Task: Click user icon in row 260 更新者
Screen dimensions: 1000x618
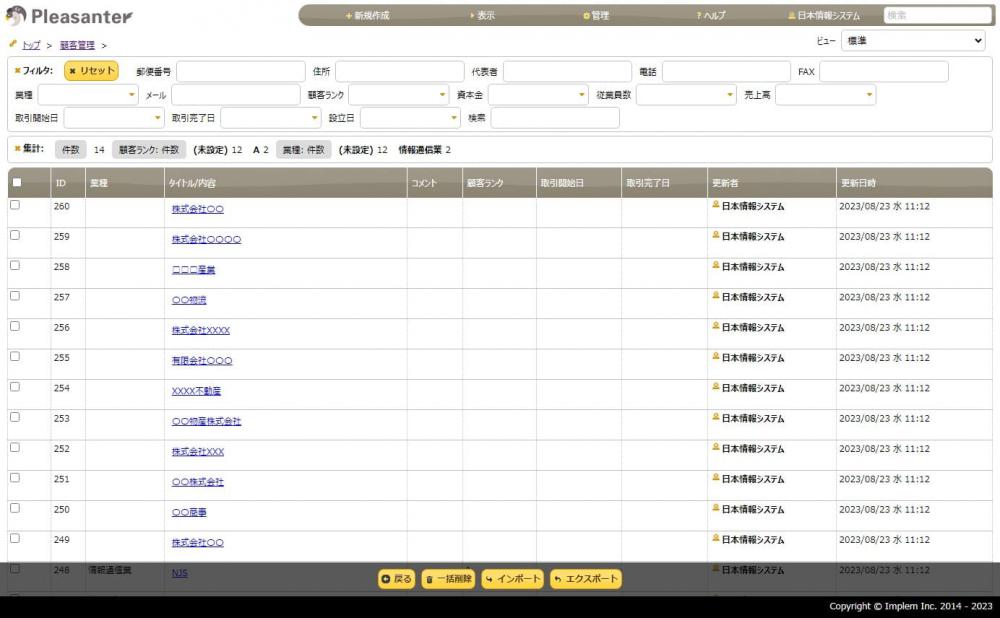Action: 716,205
